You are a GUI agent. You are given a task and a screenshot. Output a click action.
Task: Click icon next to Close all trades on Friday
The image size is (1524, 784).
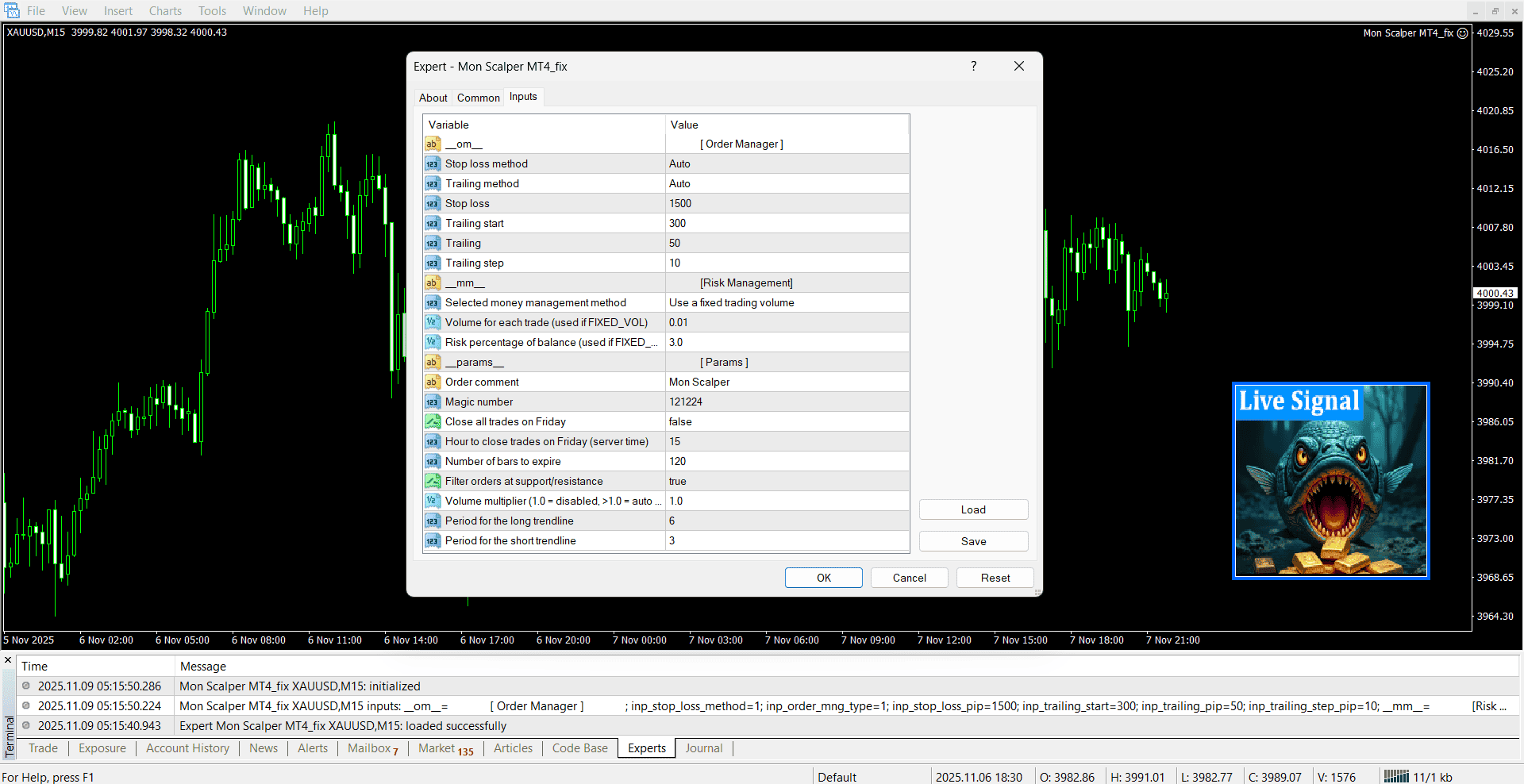[432, 421]
